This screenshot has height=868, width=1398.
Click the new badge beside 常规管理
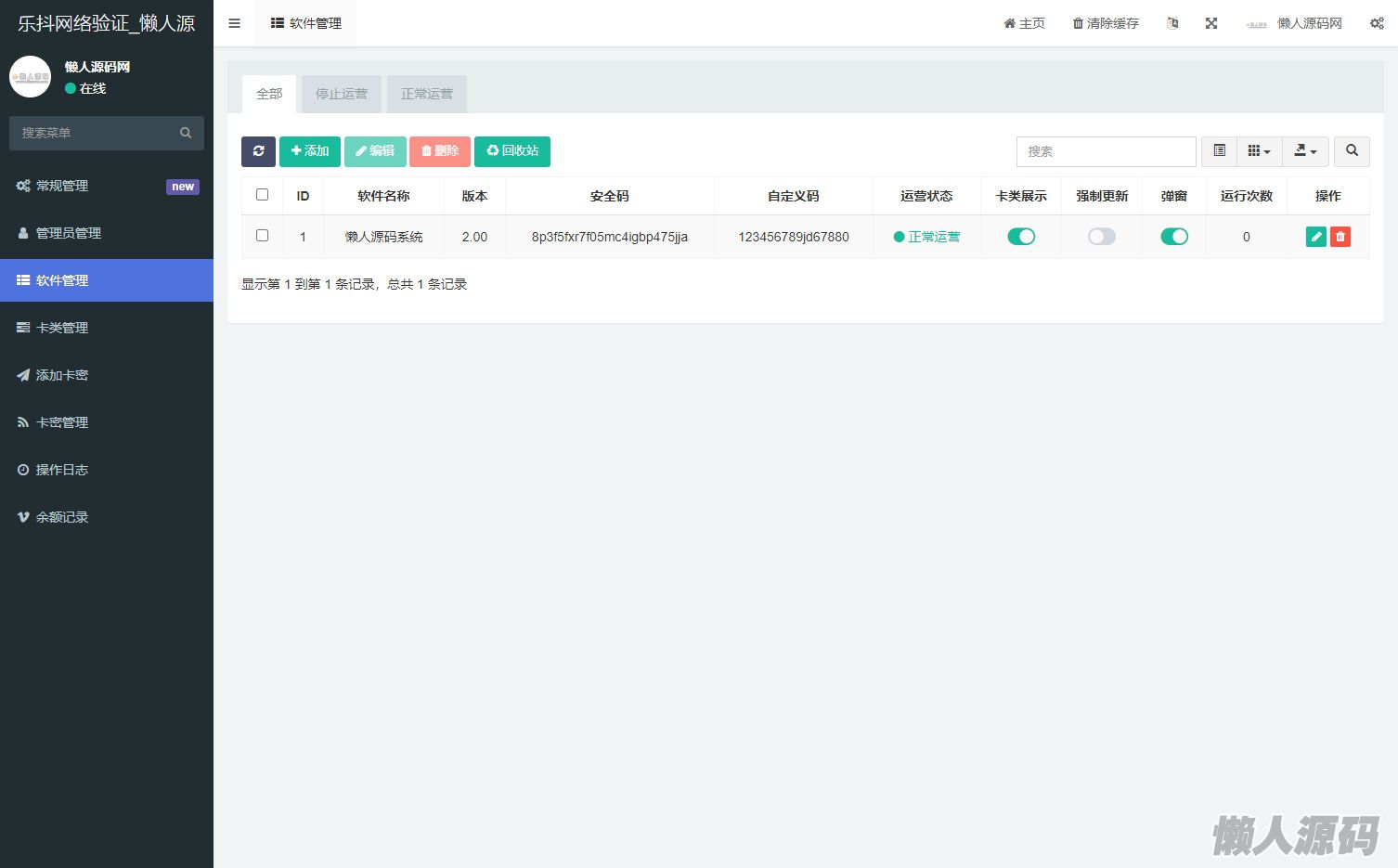(x=183, y=187)
